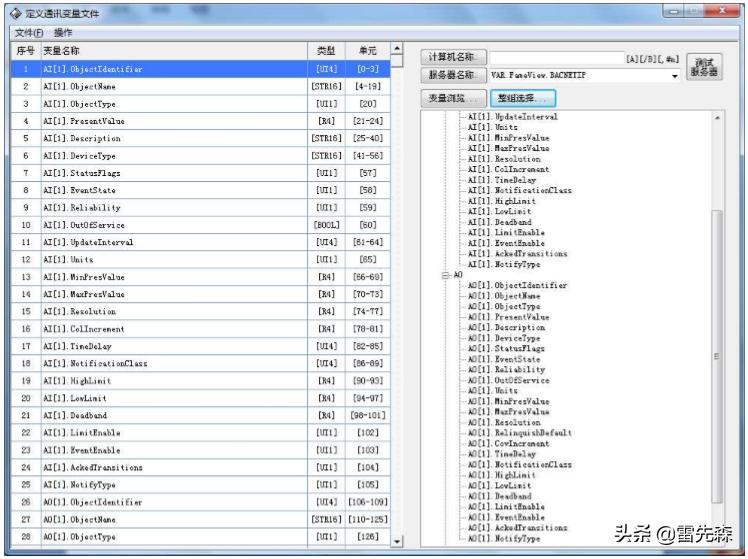Open the server name dropdown arrow
The image size is (748, 559).
(x=675, y=76)
